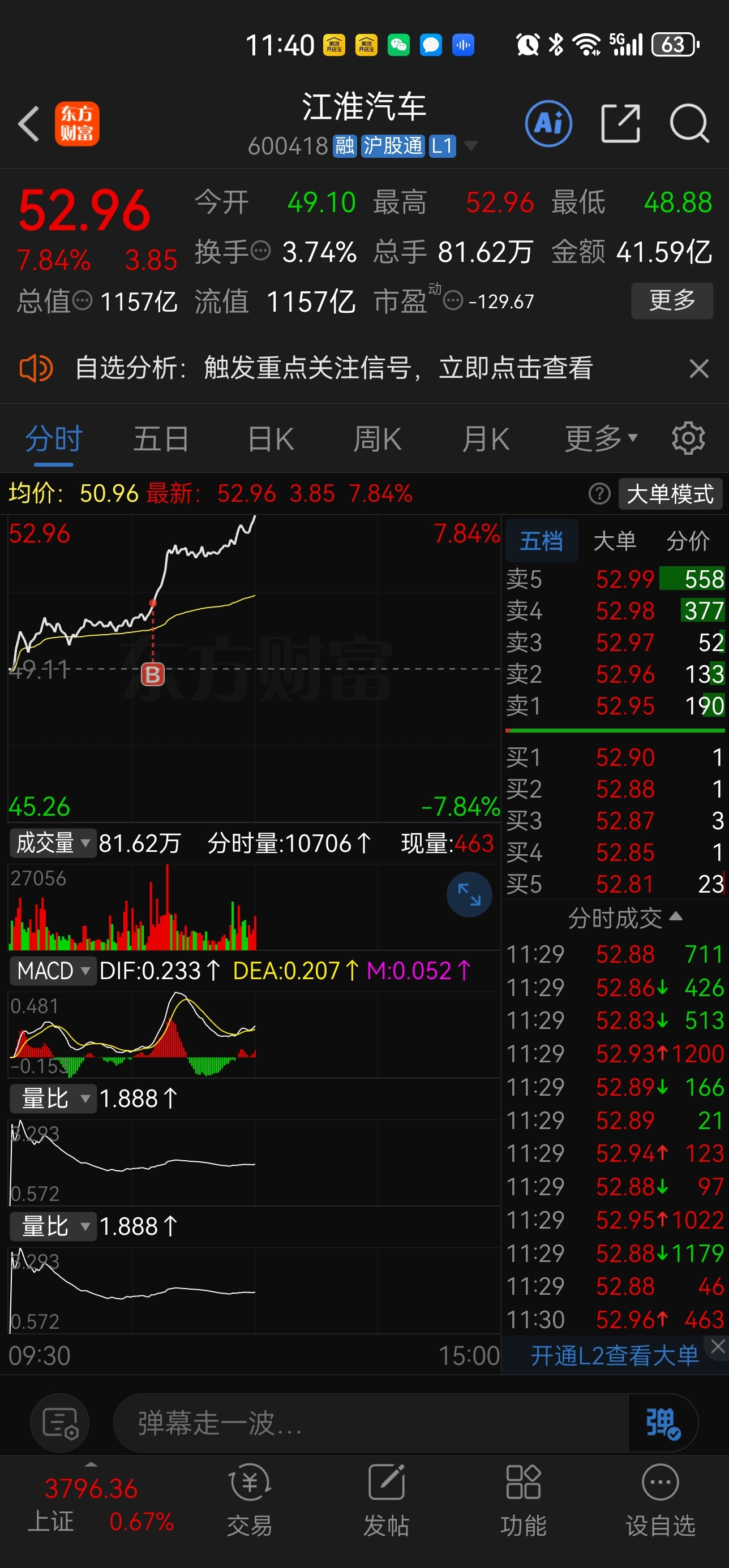Tap alarm icon in status bar
The width and height of the screenshot is (729, 1568).
[528, 45]
